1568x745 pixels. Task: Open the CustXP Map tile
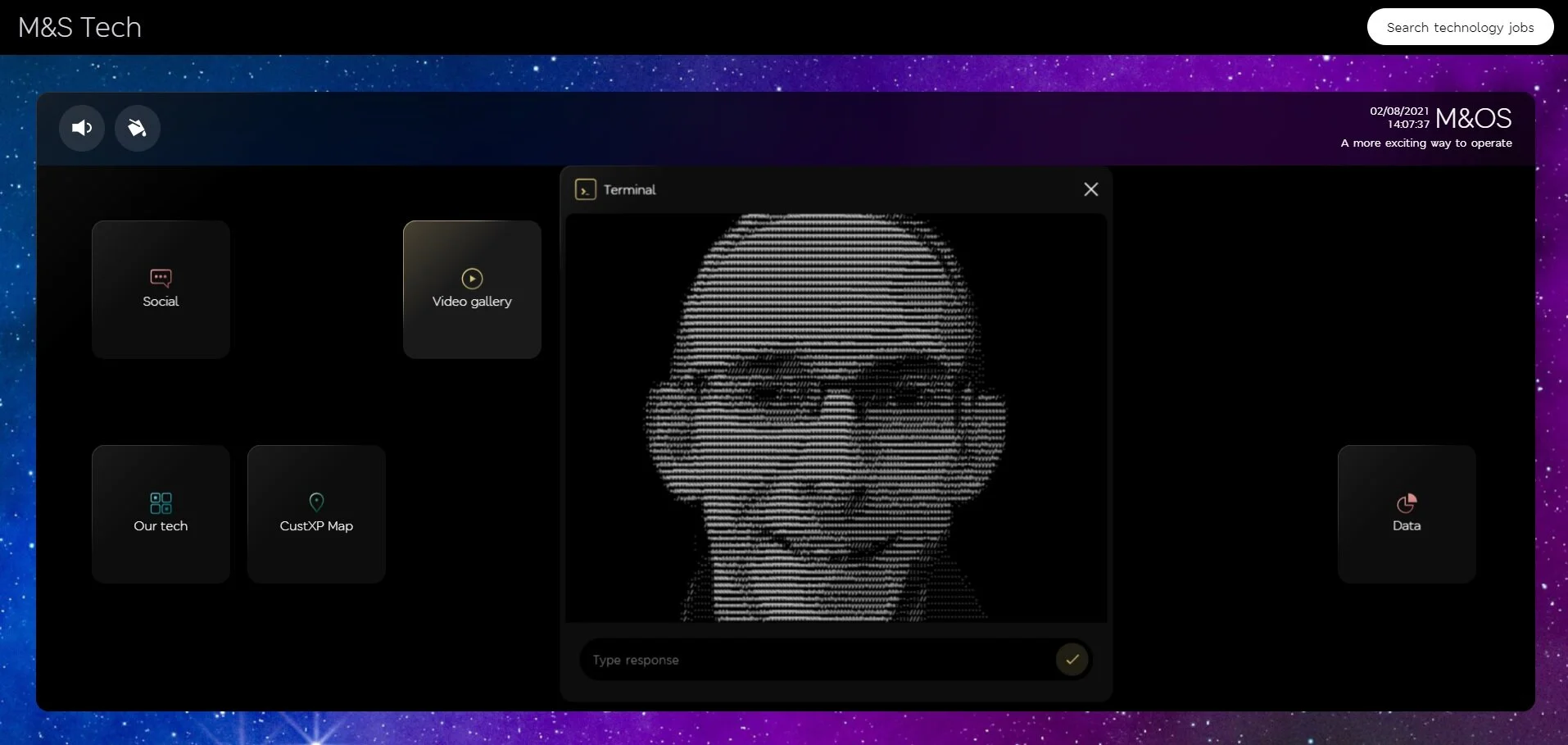click(316, 514)
